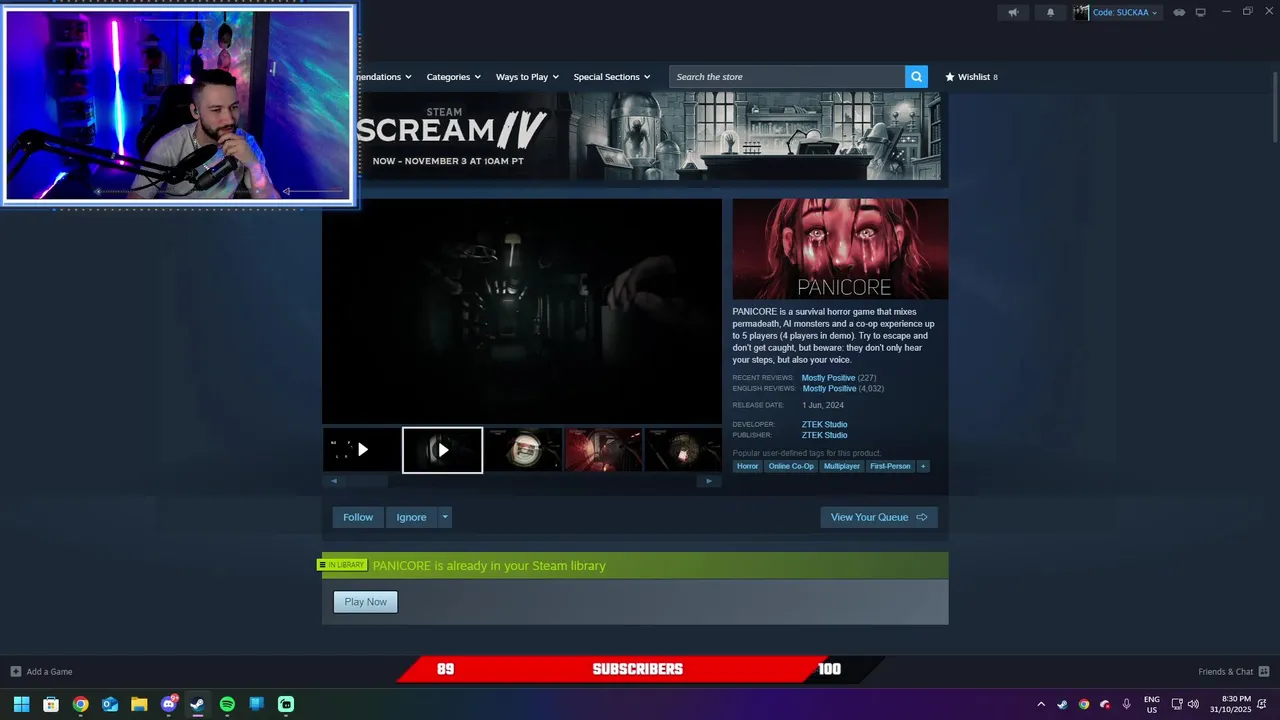Select the Multiplayer tag
The width and height of the screenshot is (1280, 720).
(842, 466)
